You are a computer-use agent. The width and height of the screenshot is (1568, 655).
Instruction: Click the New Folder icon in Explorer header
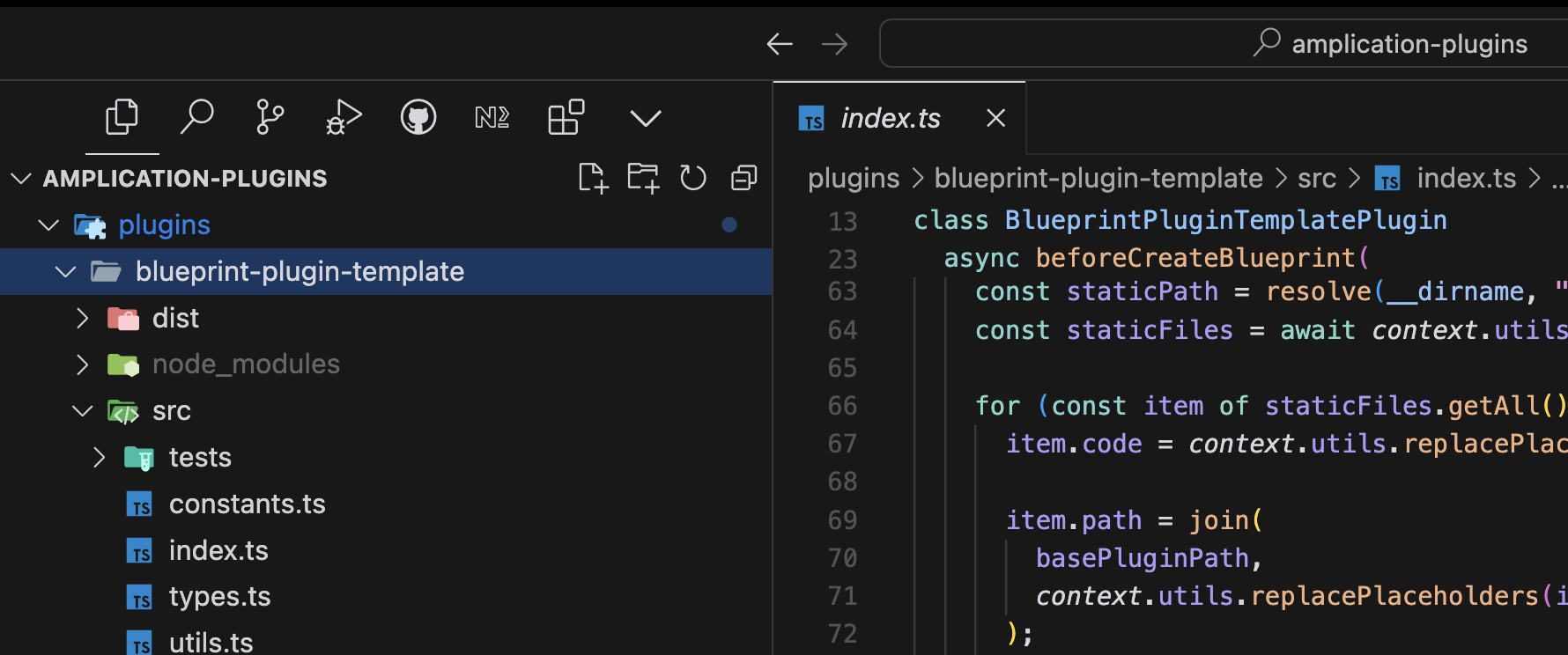[x=643, y=178]
